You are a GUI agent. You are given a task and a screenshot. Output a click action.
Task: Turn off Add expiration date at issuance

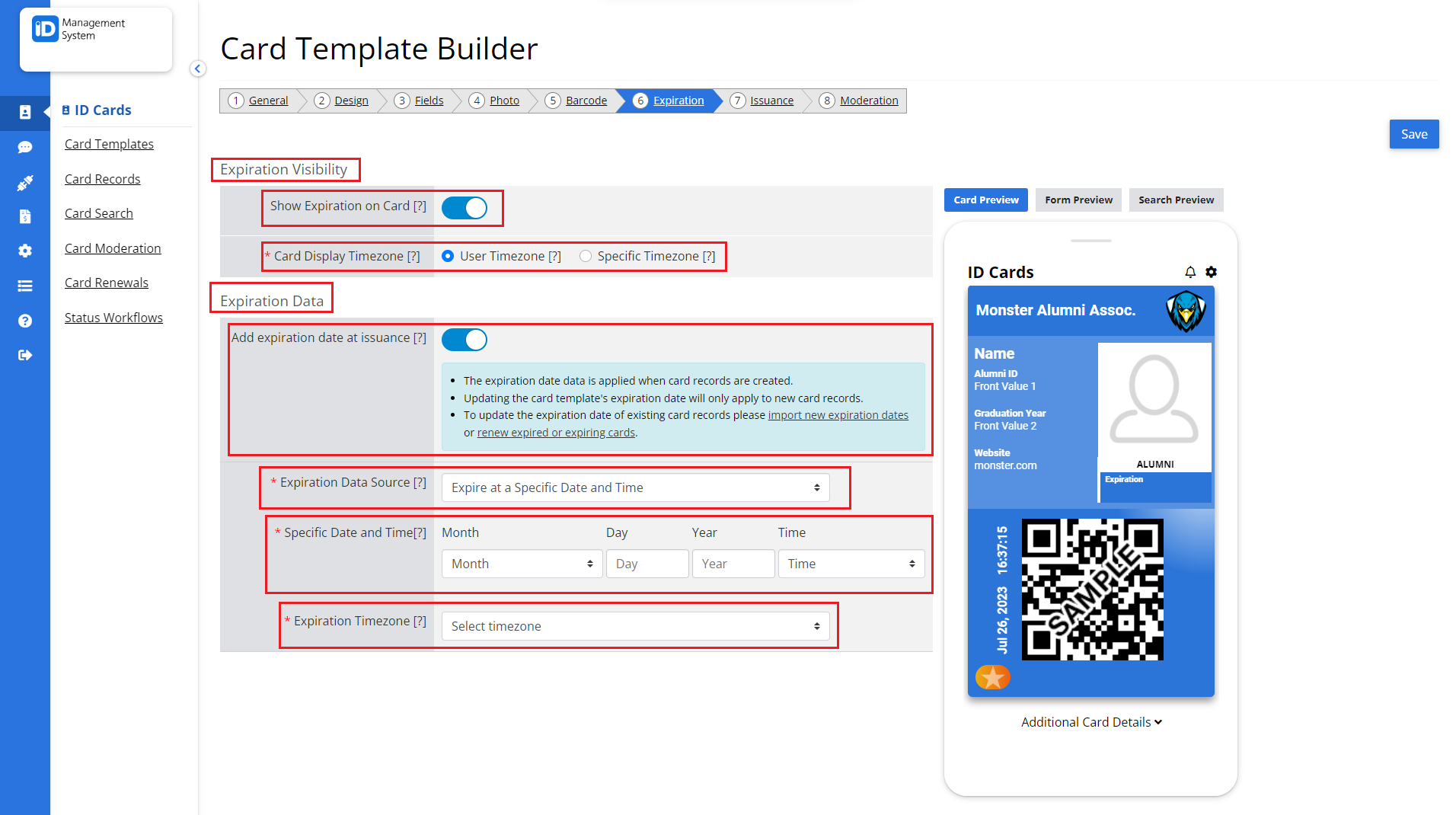(x=465, y=340)
